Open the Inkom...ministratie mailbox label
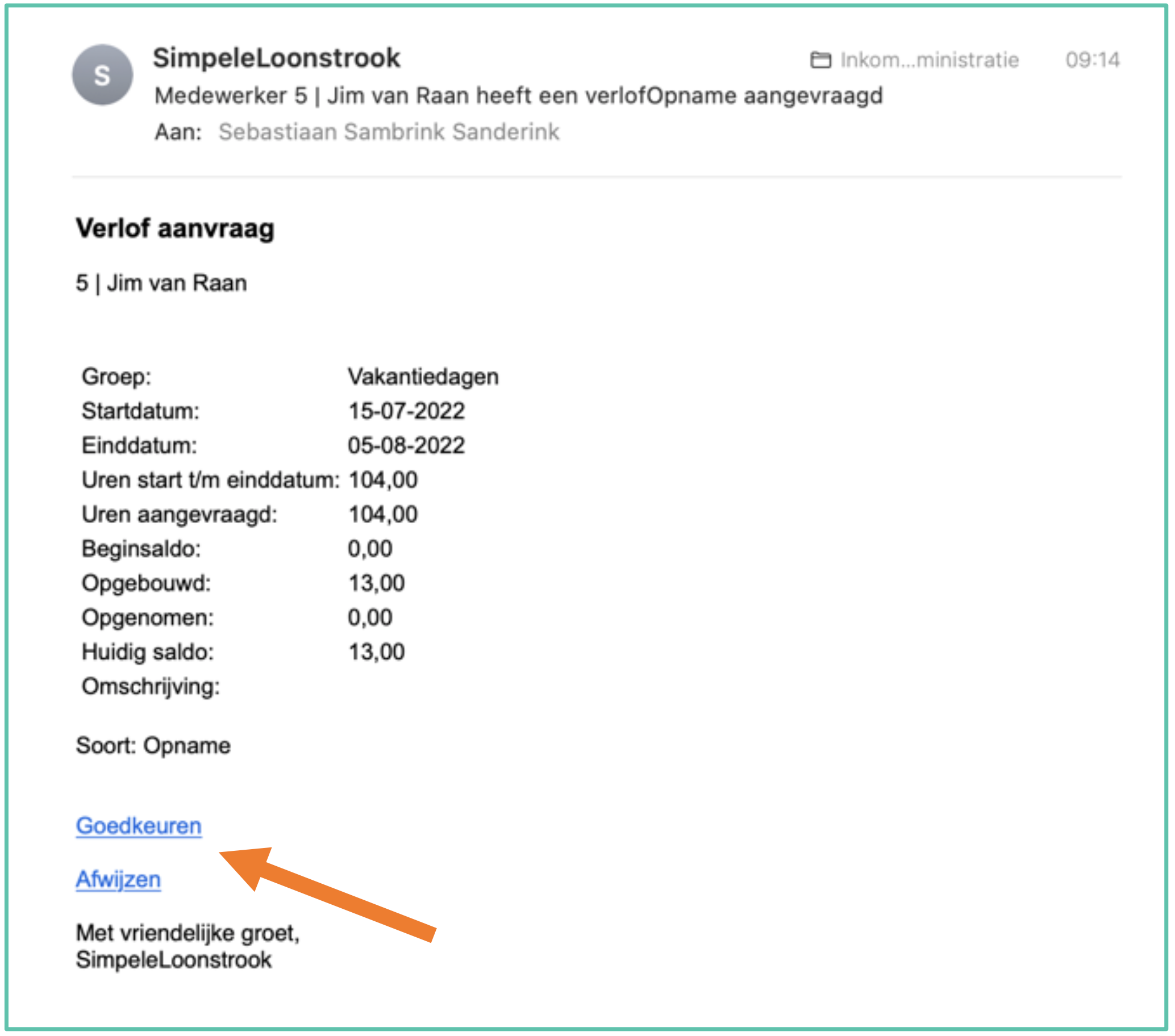The height and width of the screenshot is (1036, 1175). pyautogui.click(x=930, y=60)
